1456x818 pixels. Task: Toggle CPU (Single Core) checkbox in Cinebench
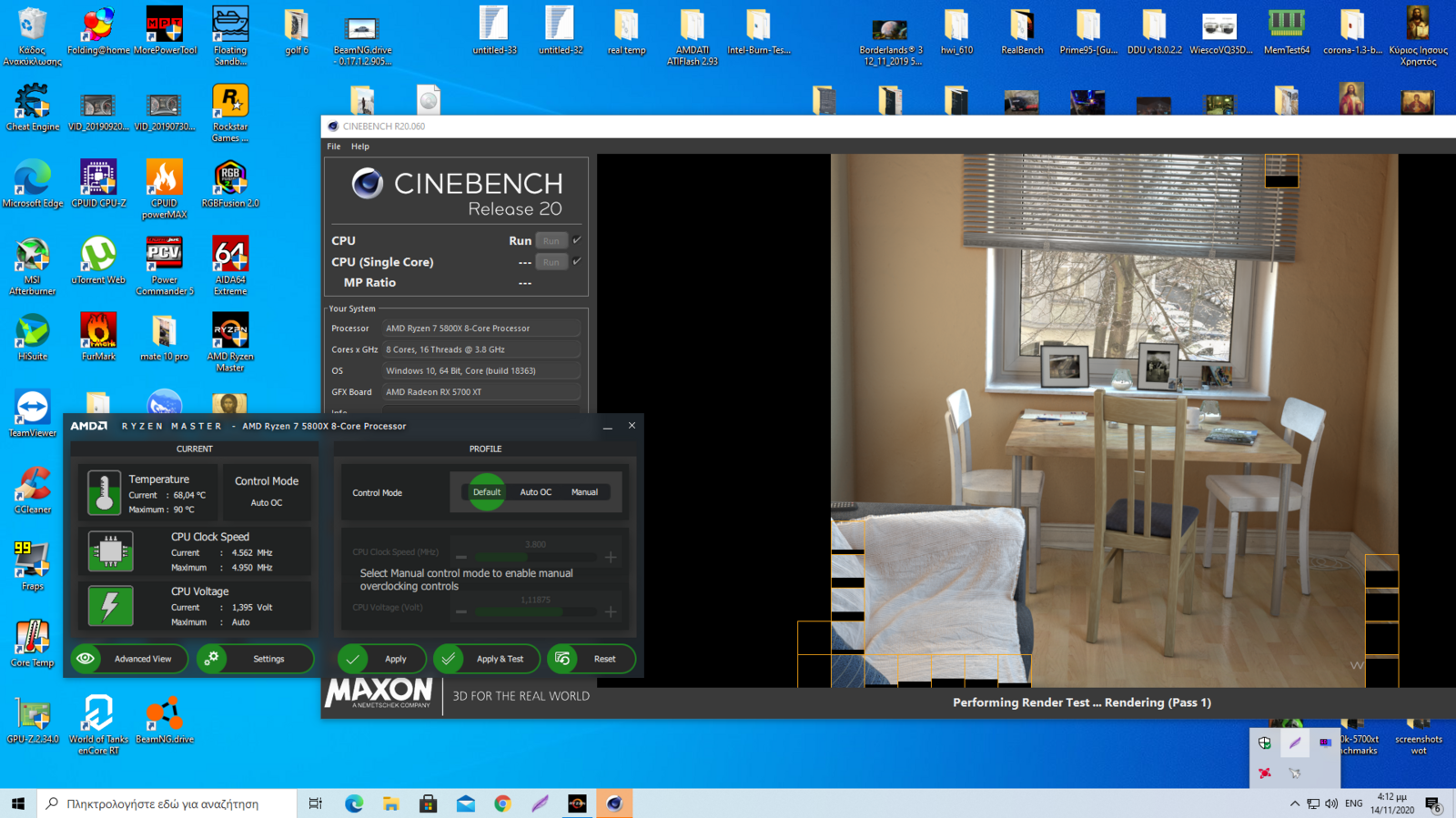577,261
